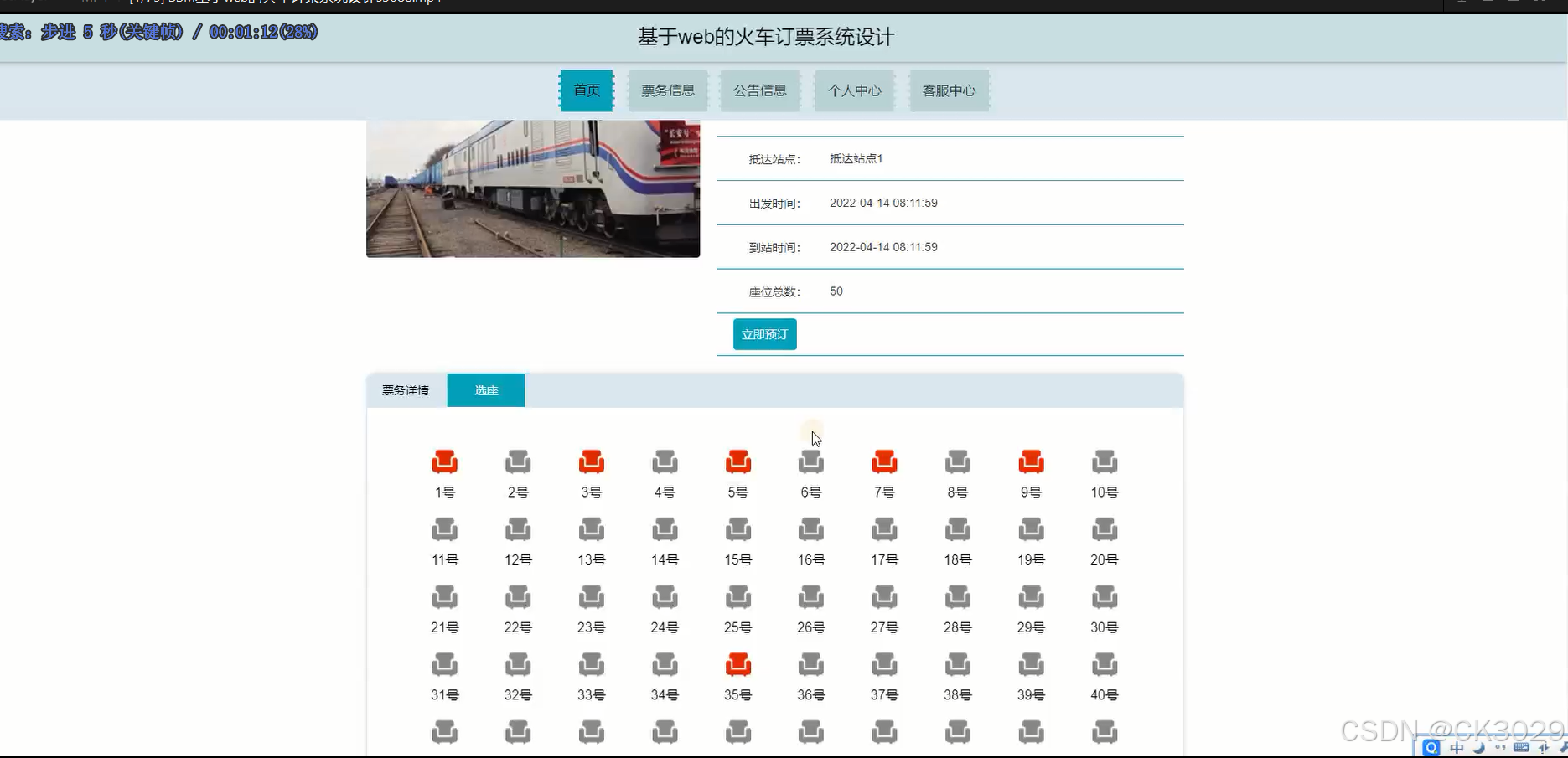
Task: Select seat 6号 gray seat icon
Action: [811, 462]
